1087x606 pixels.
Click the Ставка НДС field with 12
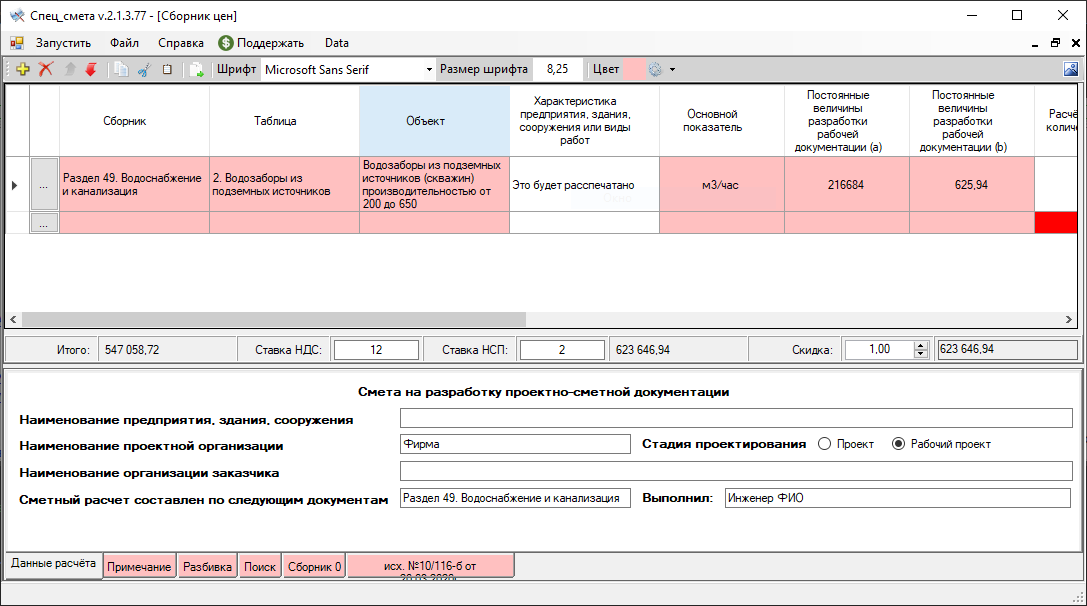[376, 350]
